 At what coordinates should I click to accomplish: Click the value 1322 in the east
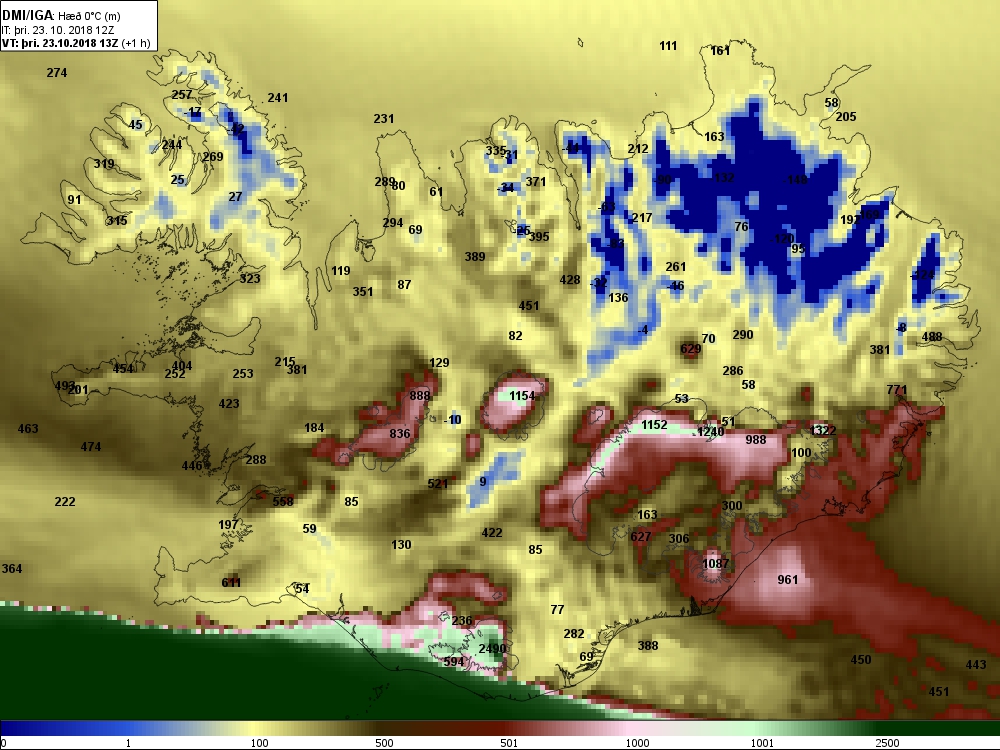823,430
